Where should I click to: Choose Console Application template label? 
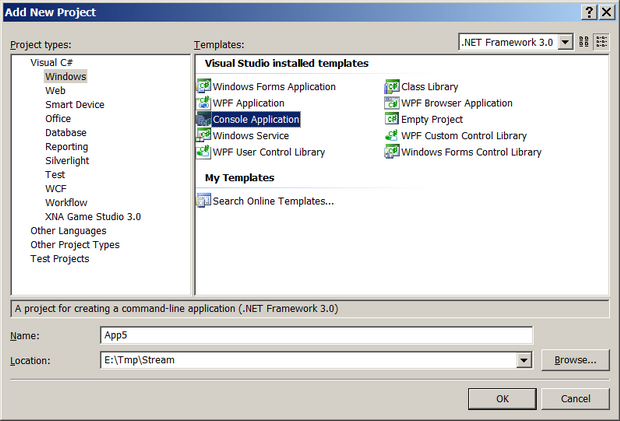click(256, 119)
